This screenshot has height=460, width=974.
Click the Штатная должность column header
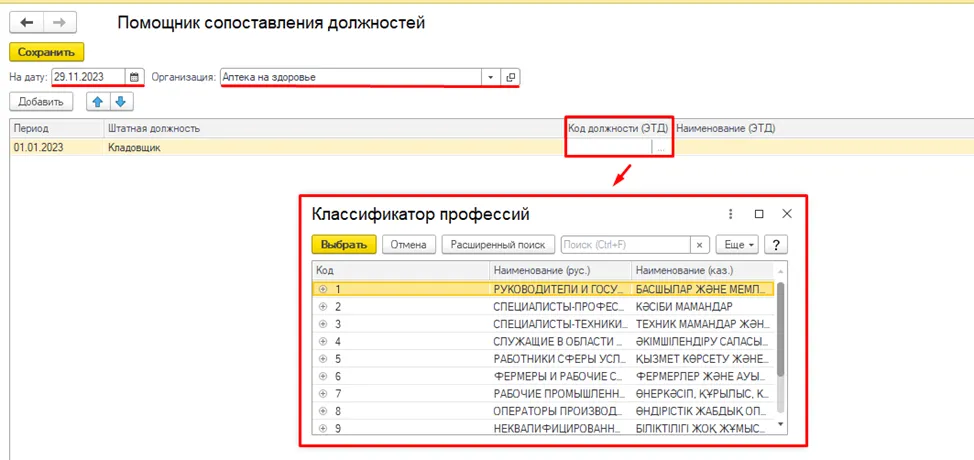point(334,129)
